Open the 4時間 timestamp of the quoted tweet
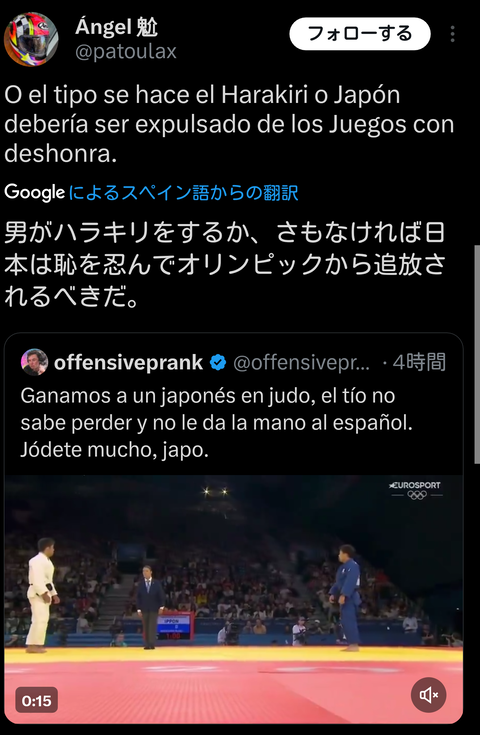 [419, 362]
